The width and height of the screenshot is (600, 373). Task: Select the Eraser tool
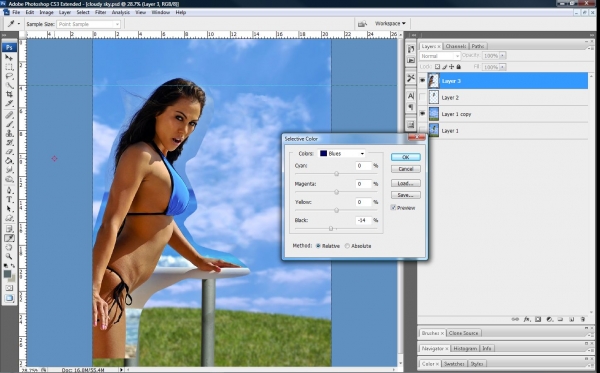(x=9, y=151)
